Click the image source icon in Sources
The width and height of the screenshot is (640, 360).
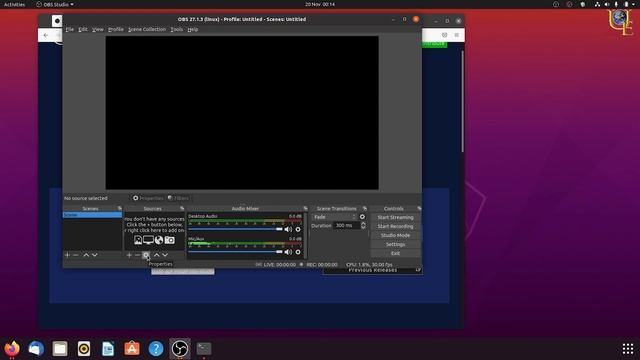pos(138,240)
